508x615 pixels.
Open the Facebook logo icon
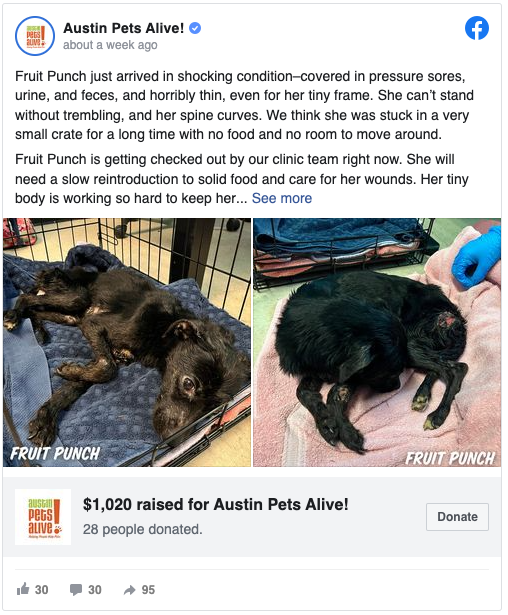[477, 28]
